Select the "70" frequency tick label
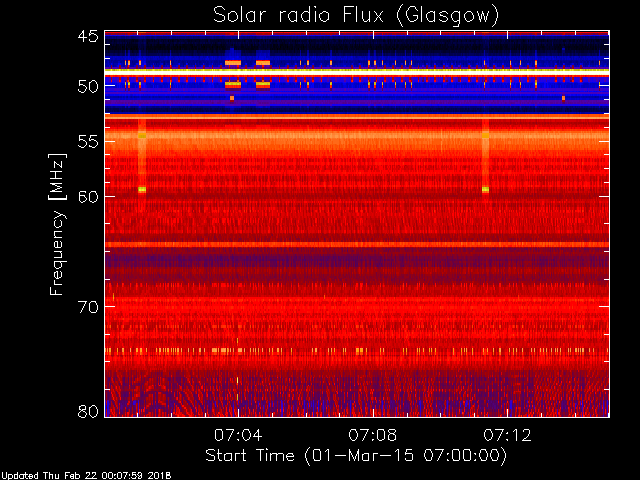640x480 pixels. pyautogui.click(x=88, y=307)
